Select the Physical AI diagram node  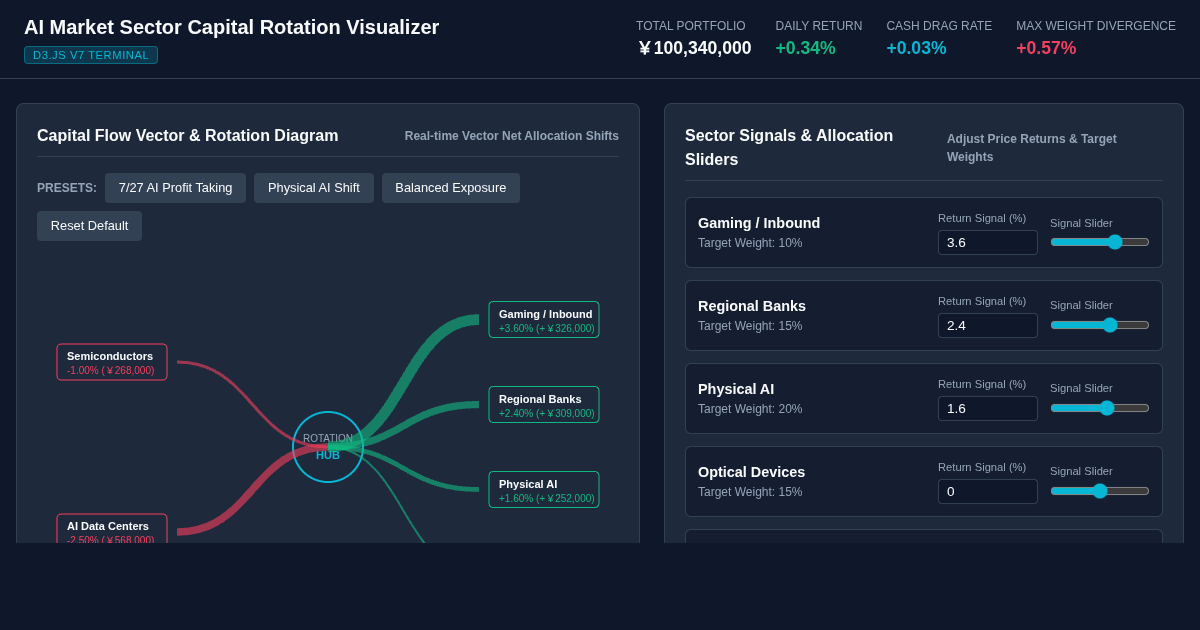coord(544,490)
